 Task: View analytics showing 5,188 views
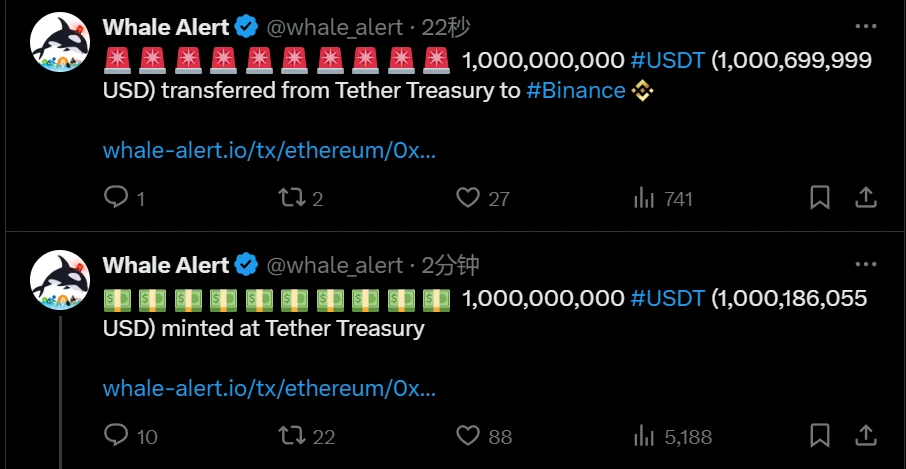coord(644,435)
